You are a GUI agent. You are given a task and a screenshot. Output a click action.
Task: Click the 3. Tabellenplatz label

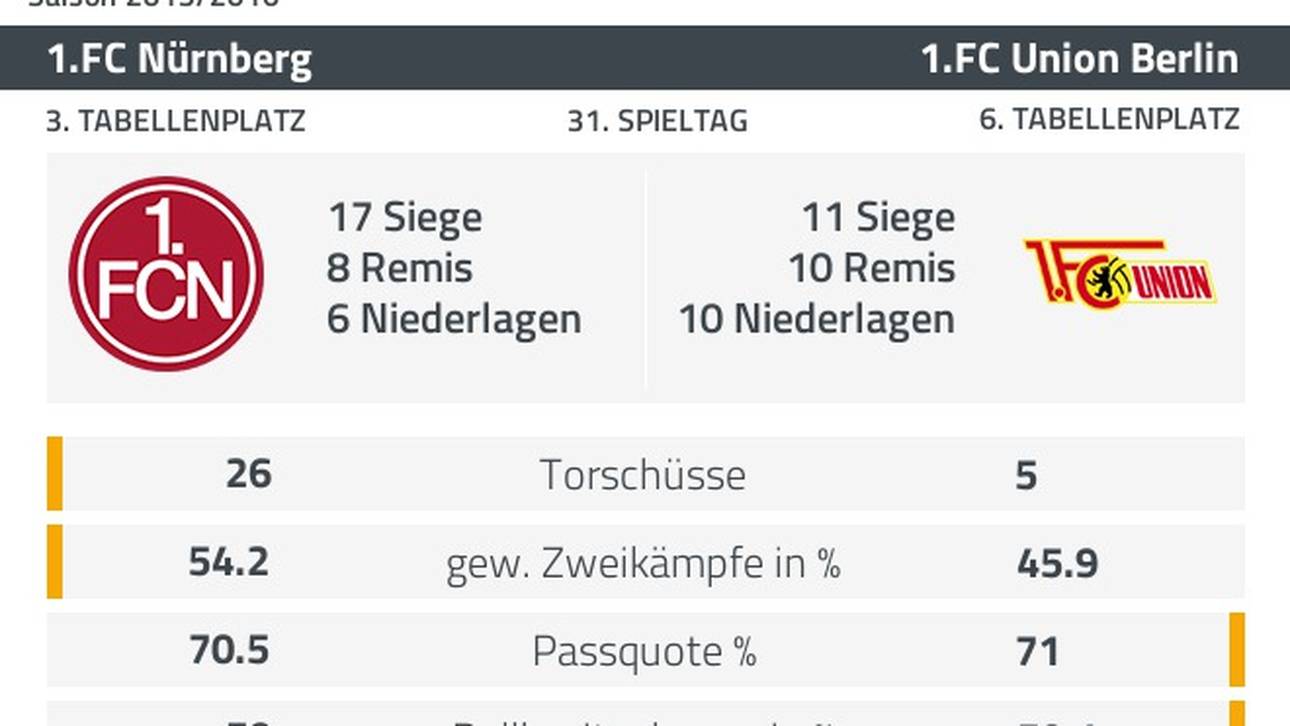coord(176,121)
